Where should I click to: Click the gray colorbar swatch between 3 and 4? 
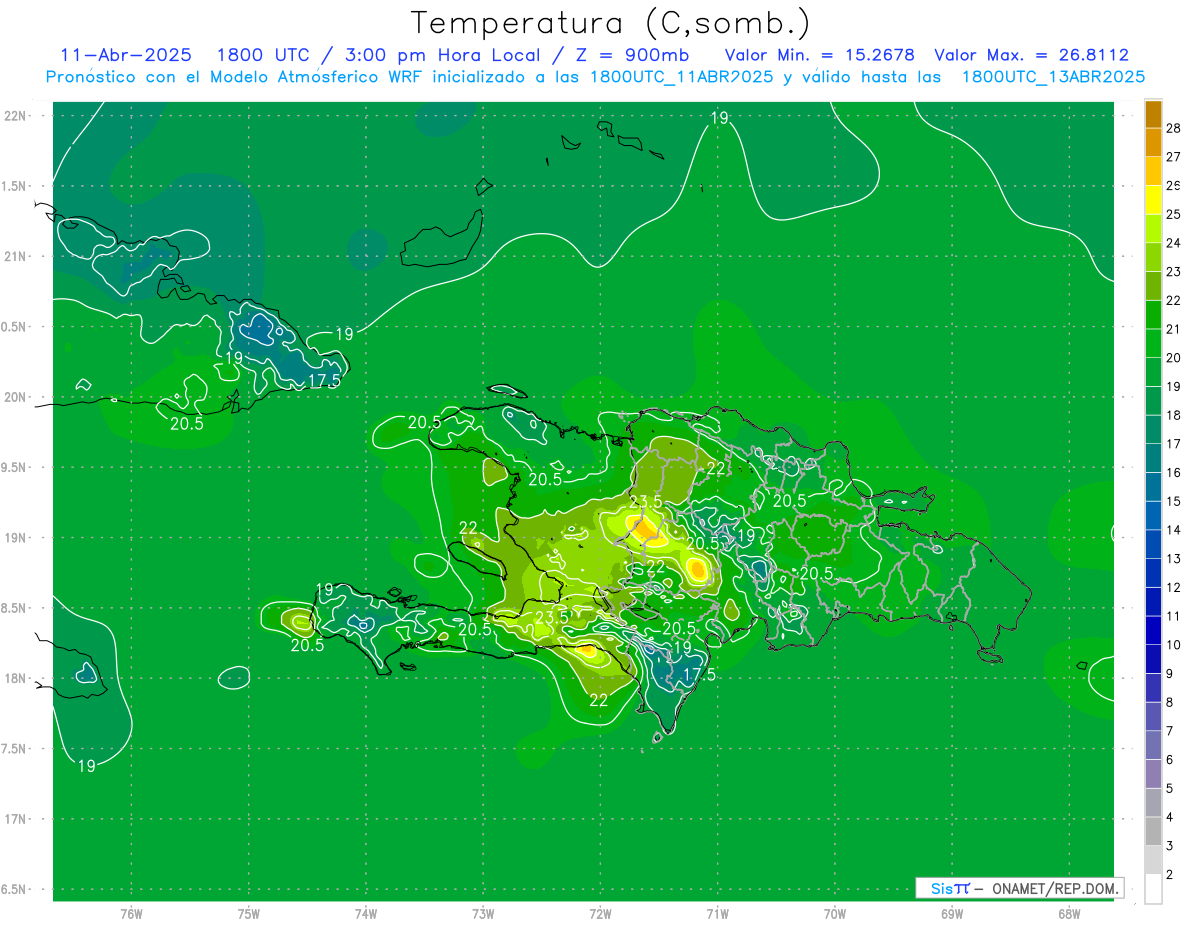click(x=1153, y=832)
